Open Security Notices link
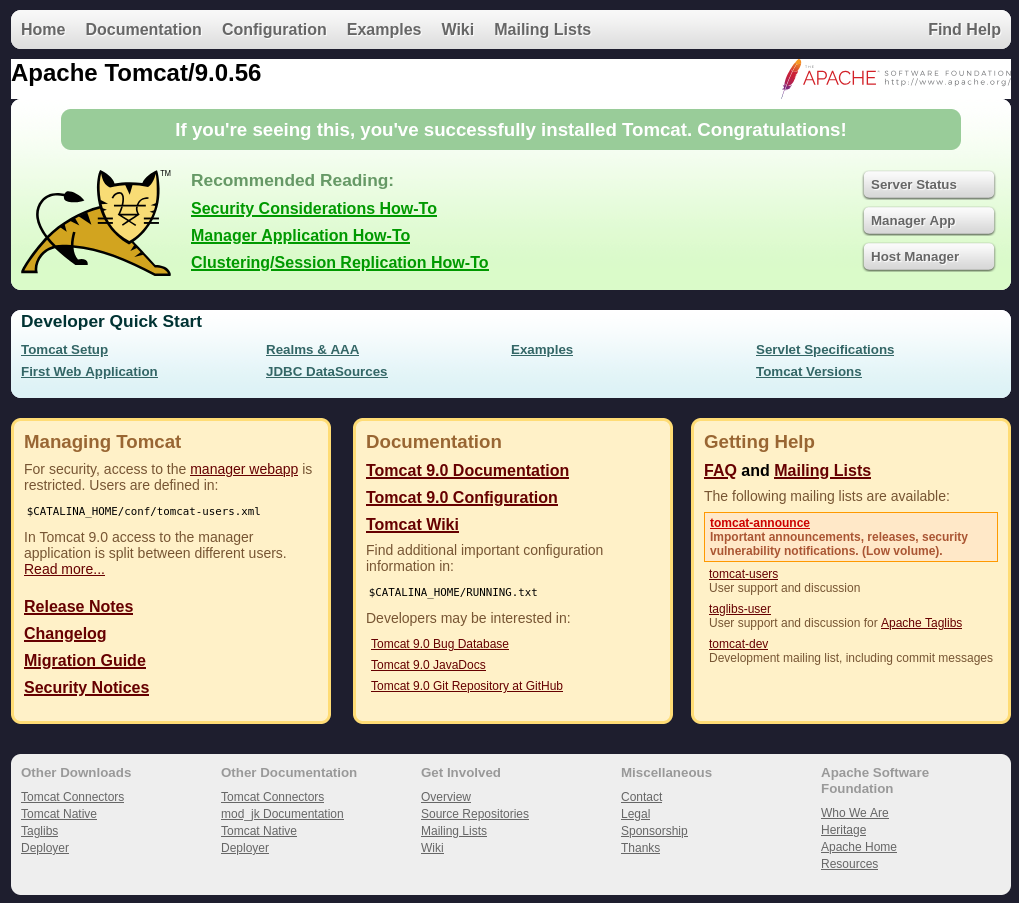 (86, 687)
